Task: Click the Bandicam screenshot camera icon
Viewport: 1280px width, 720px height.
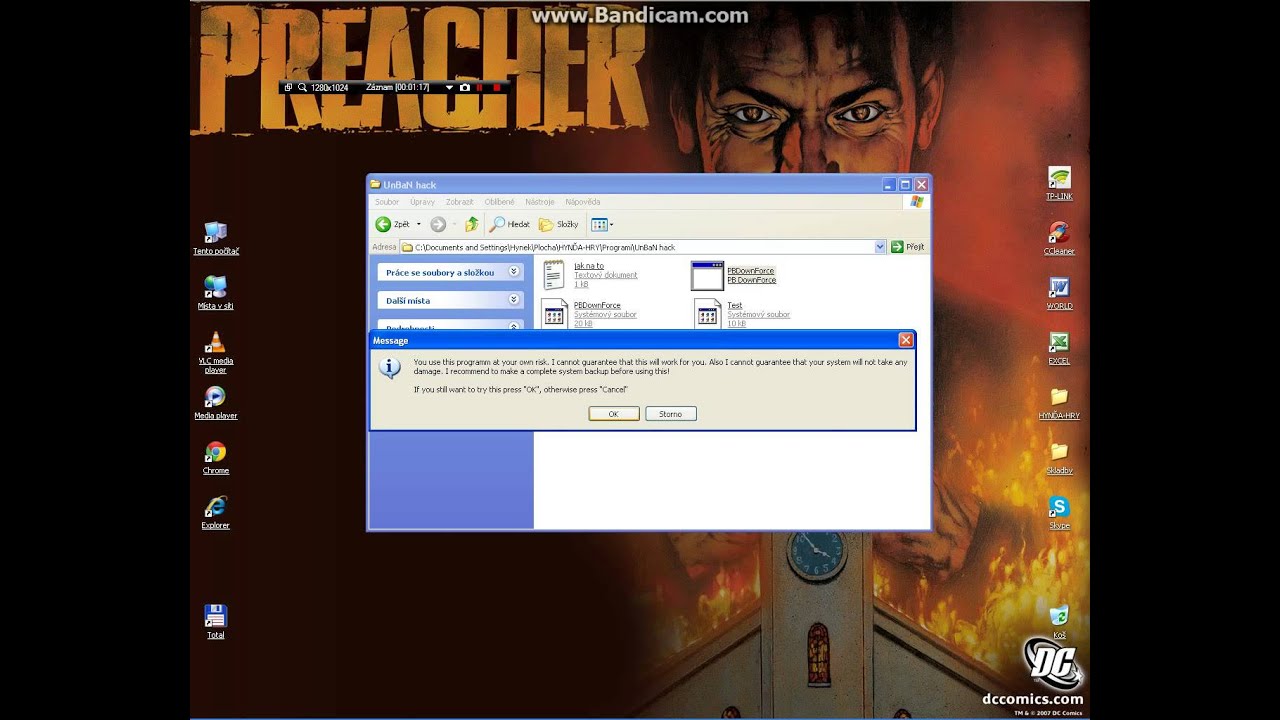Action: pos(465,88)
